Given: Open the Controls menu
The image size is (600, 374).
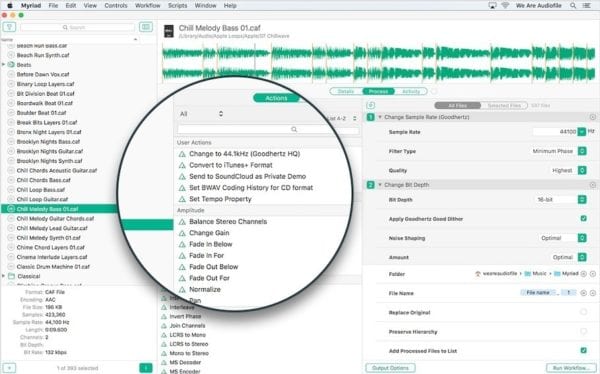Looking at the screenshot, I should pos(116,5).
